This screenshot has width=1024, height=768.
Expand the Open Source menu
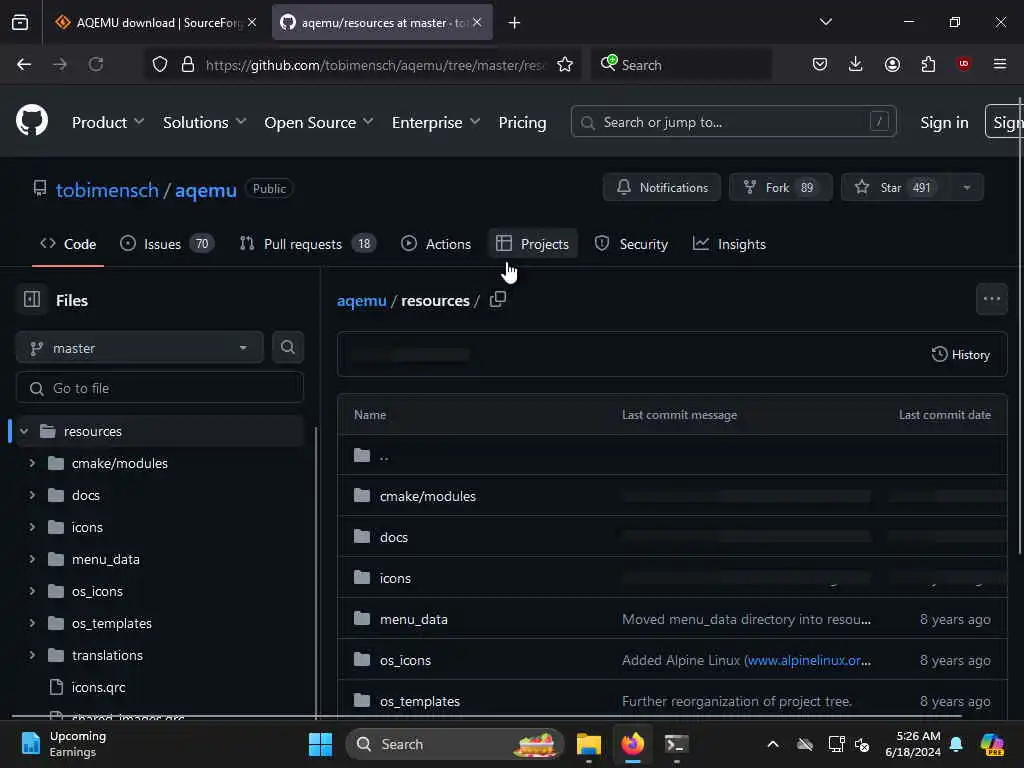(319, 122)
